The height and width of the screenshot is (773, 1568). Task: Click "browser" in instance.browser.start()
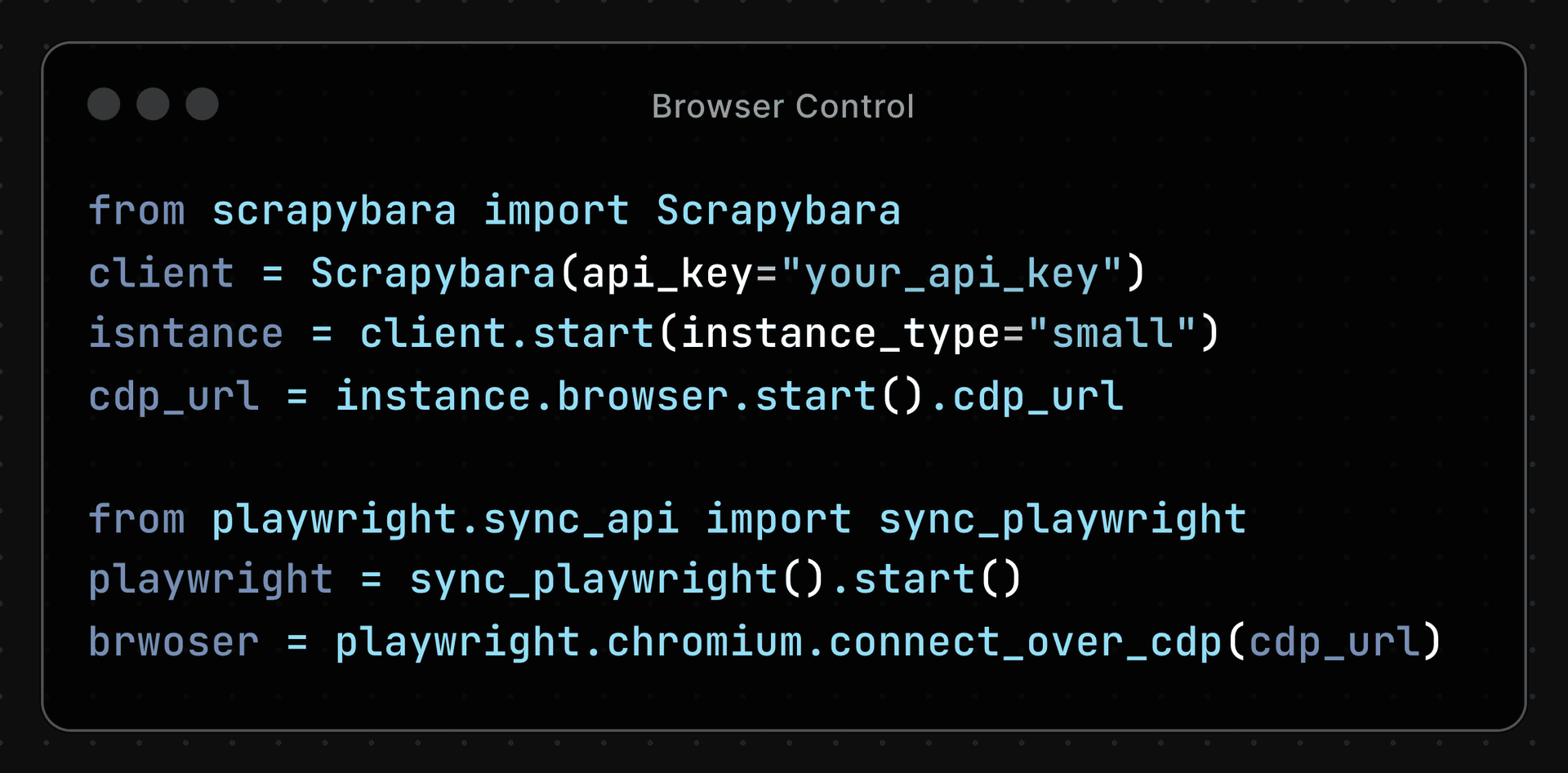pyautogui.click(x=643, y=397)
